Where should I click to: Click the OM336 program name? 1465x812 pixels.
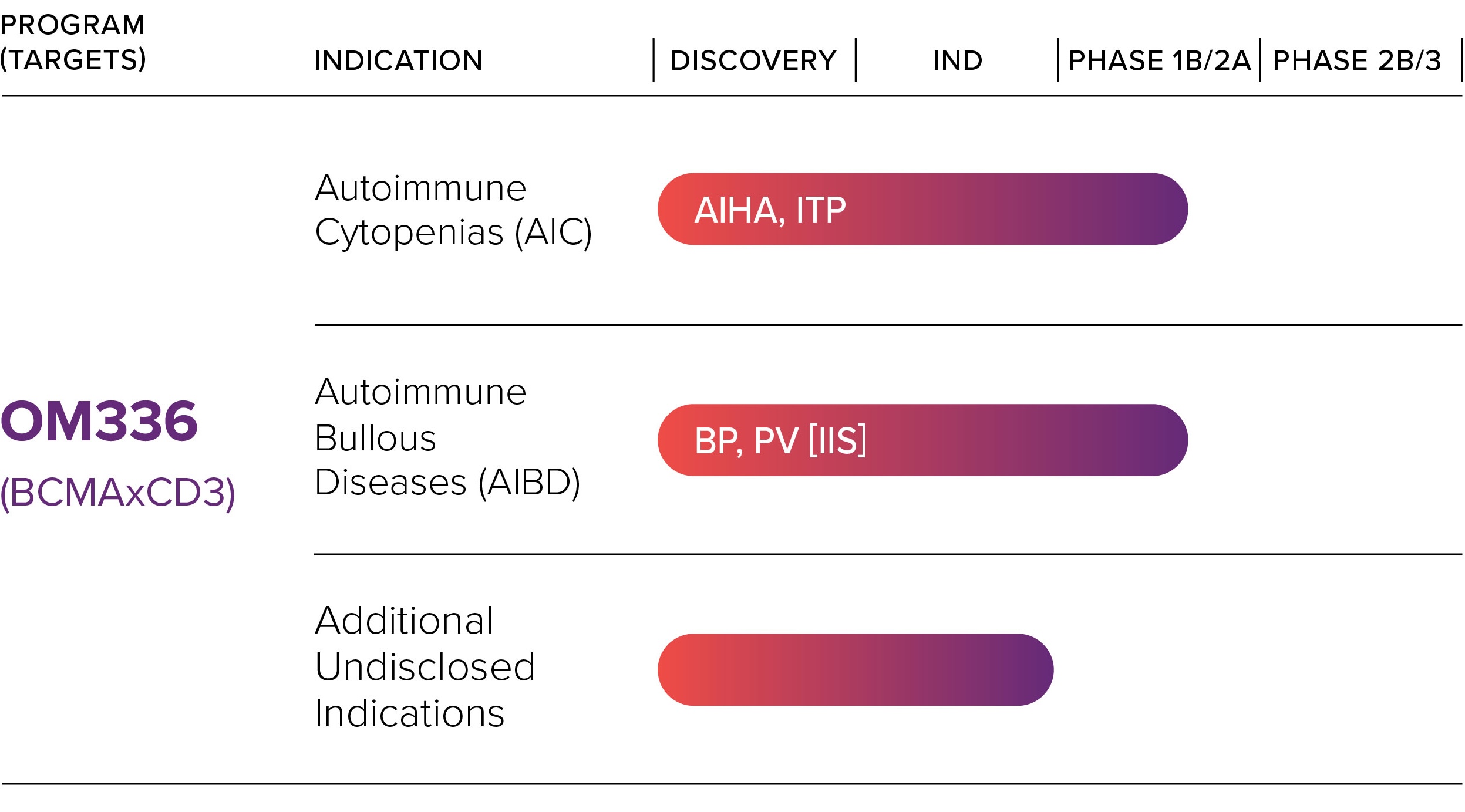coord(99,420)
